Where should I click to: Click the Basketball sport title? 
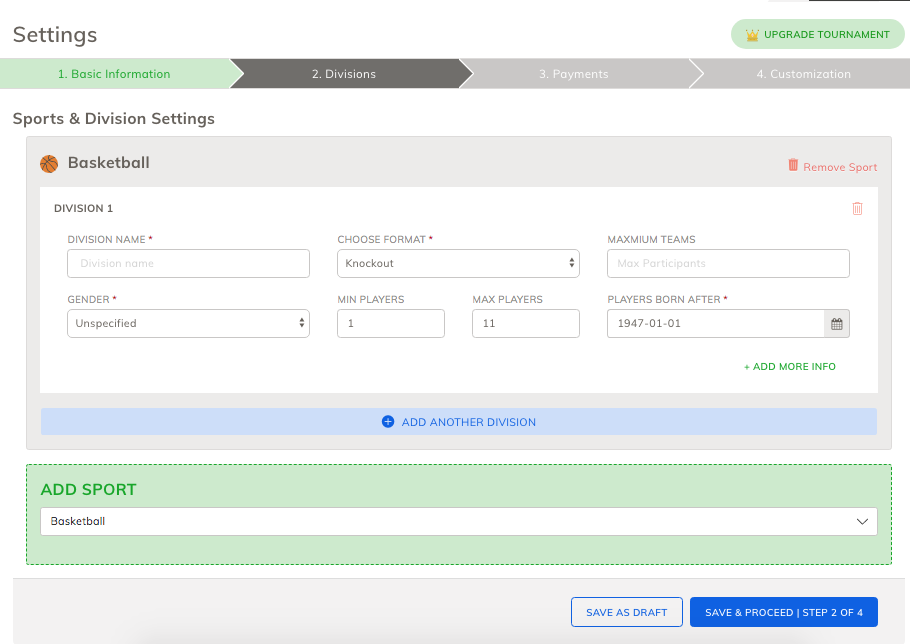pos(109,162)
